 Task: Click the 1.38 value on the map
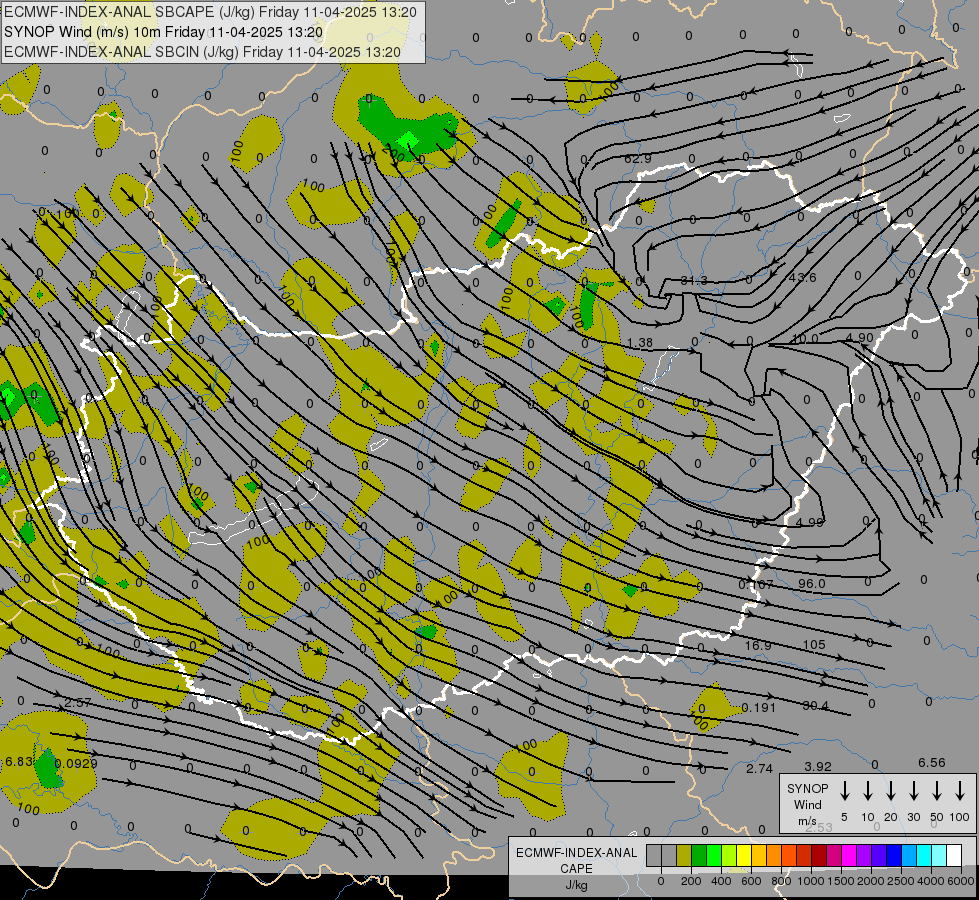tap(640, 342)
